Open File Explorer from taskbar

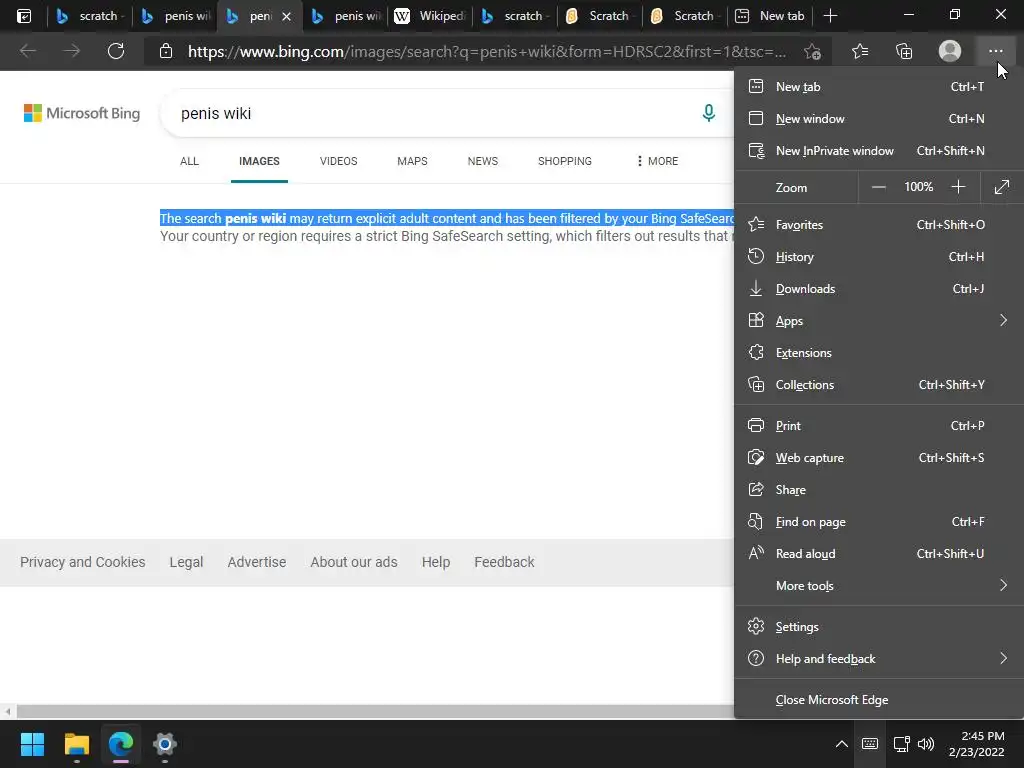(76, 744)
